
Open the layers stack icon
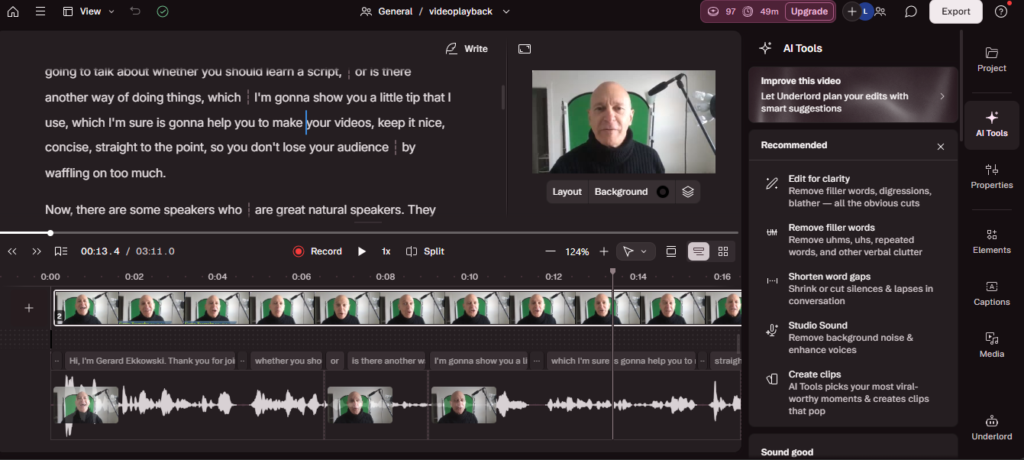pos(687,191)
